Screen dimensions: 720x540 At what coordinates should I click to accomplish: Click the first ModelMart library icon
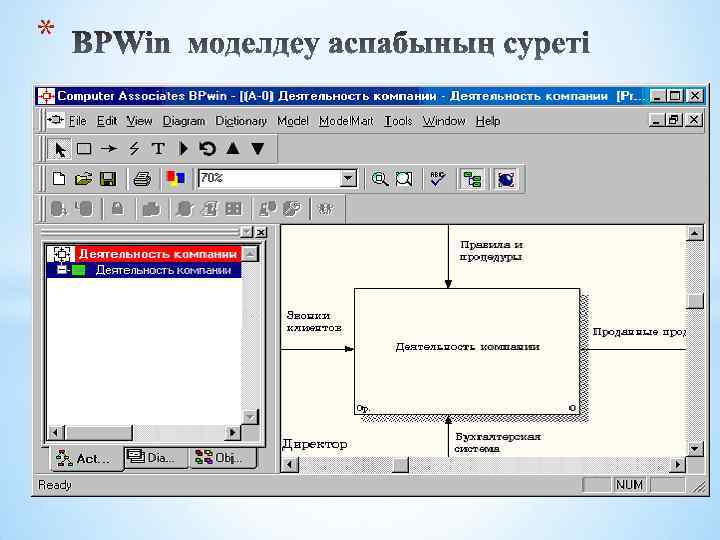[58, 209]
